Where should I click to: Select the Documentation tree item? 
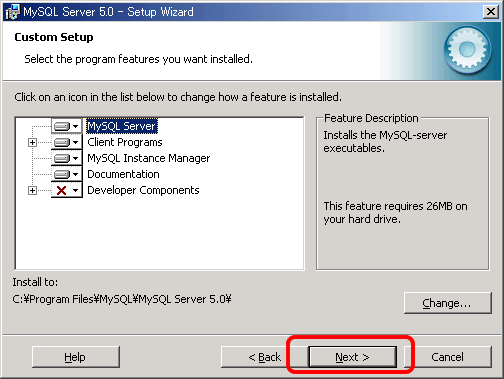click(x=123, y=174)
